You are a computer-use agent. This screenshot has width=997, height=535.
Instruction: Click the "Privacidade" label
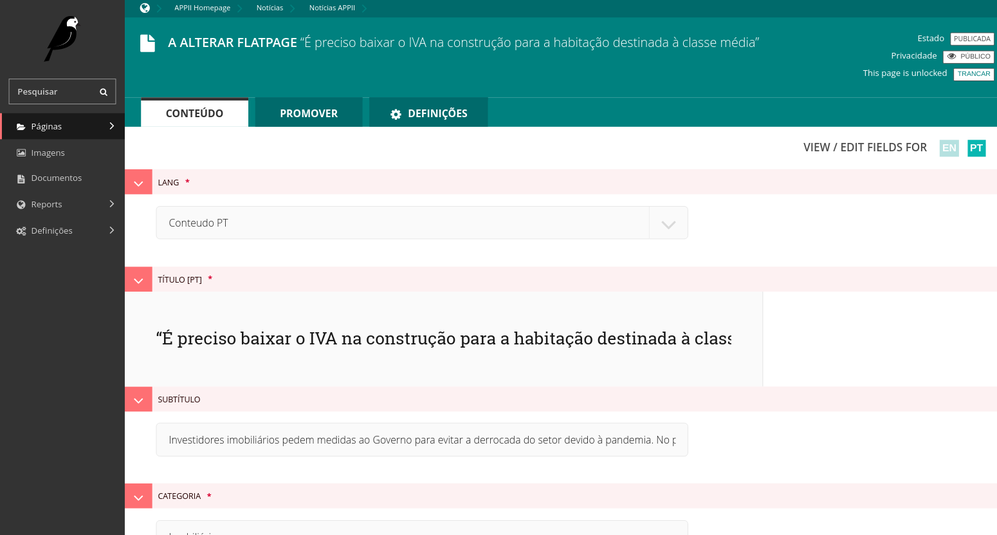[x=914, y=56]
